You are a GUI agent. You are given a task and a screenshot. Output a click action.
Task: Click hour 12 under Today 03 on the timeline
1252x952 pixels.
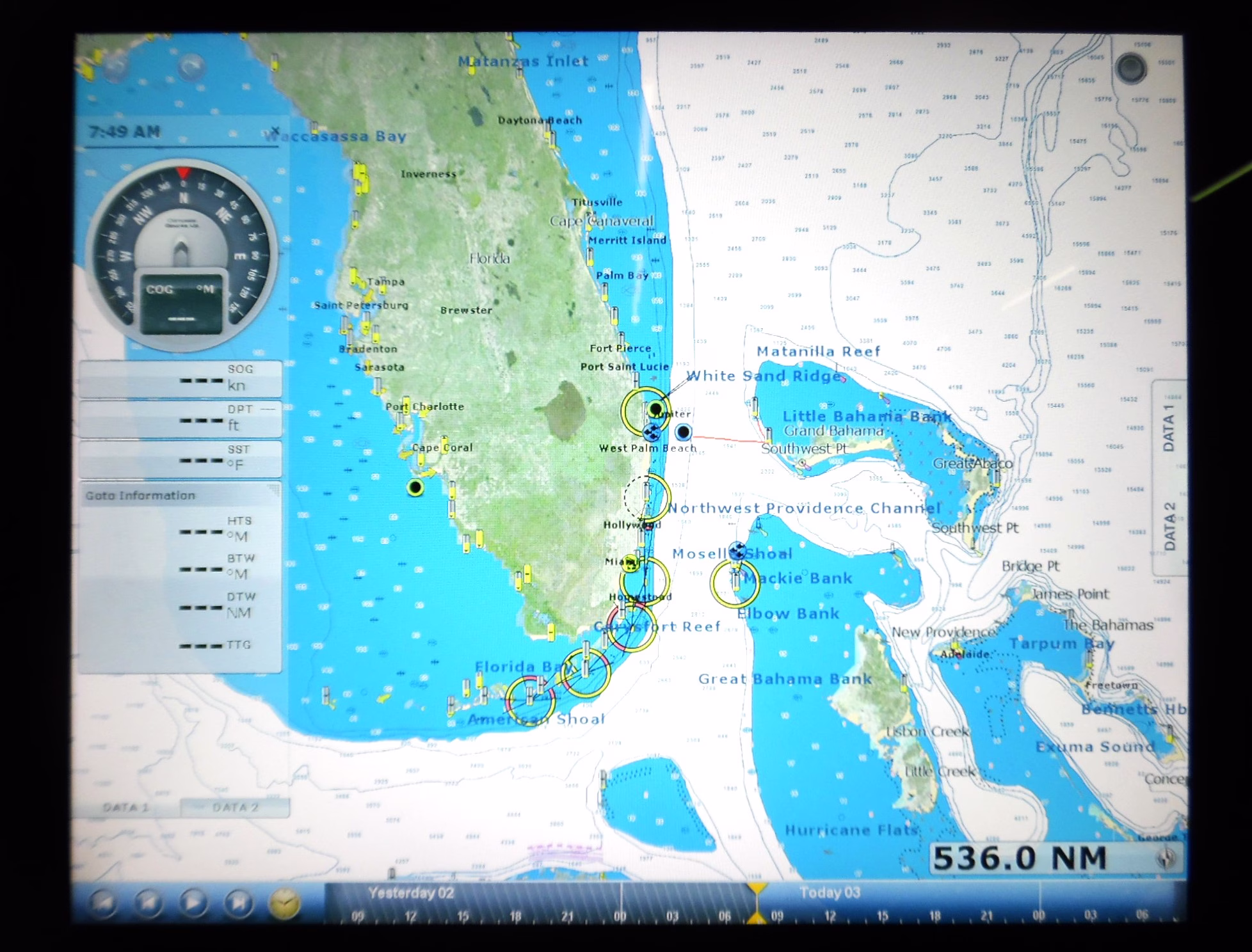[830, 916]
